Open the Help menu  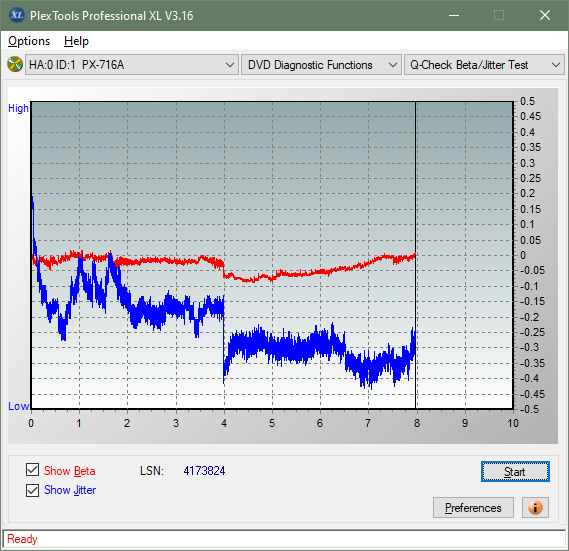click(76, 41)
